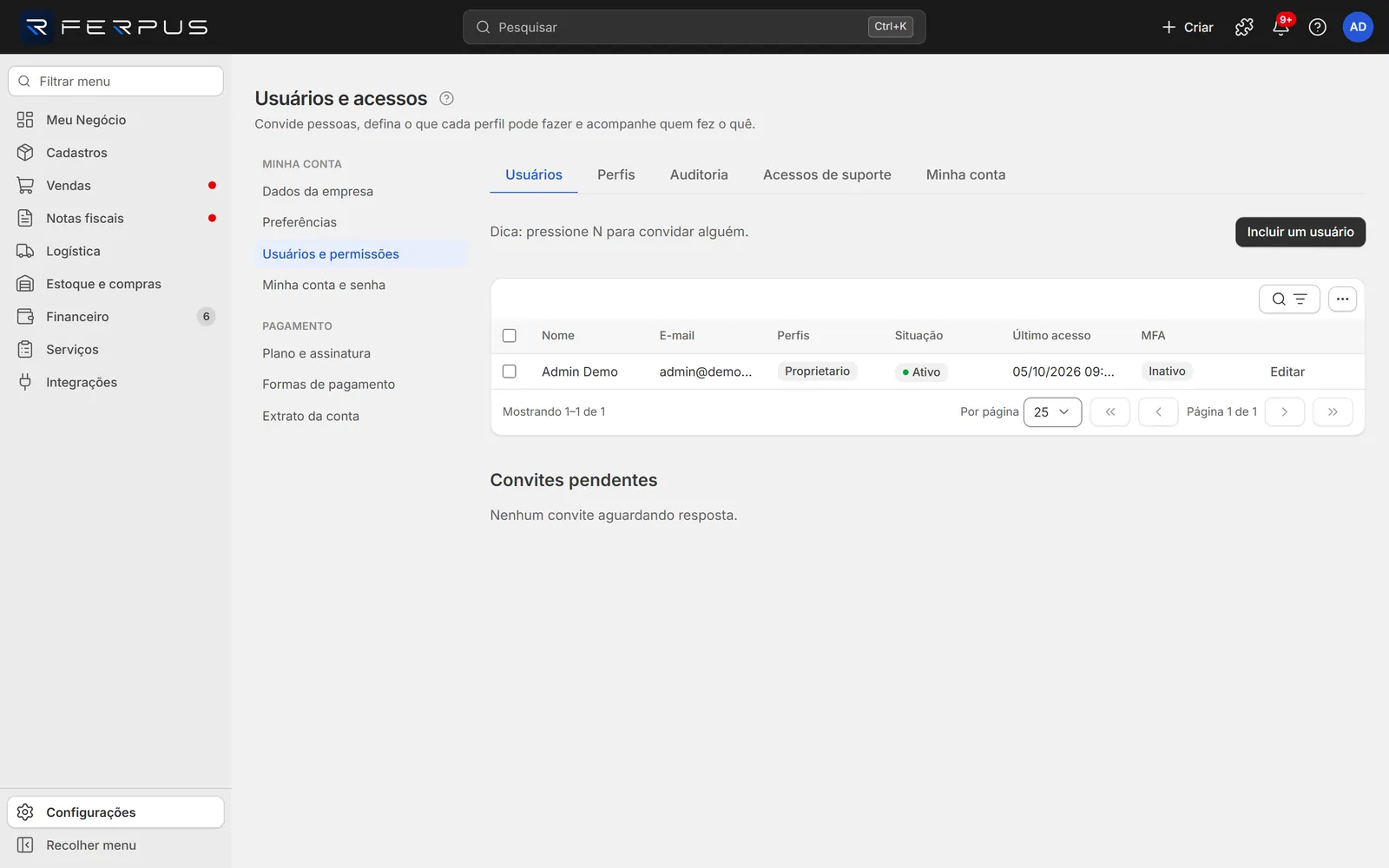This screenshot has height=868, width=1389.
Task: Open Financeiro in the sidebar
Action: [115, 317]
